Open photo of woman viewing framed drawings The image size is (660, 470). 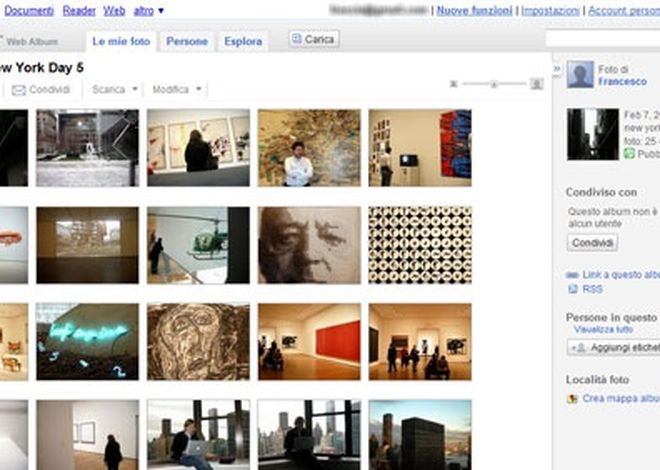198,148
